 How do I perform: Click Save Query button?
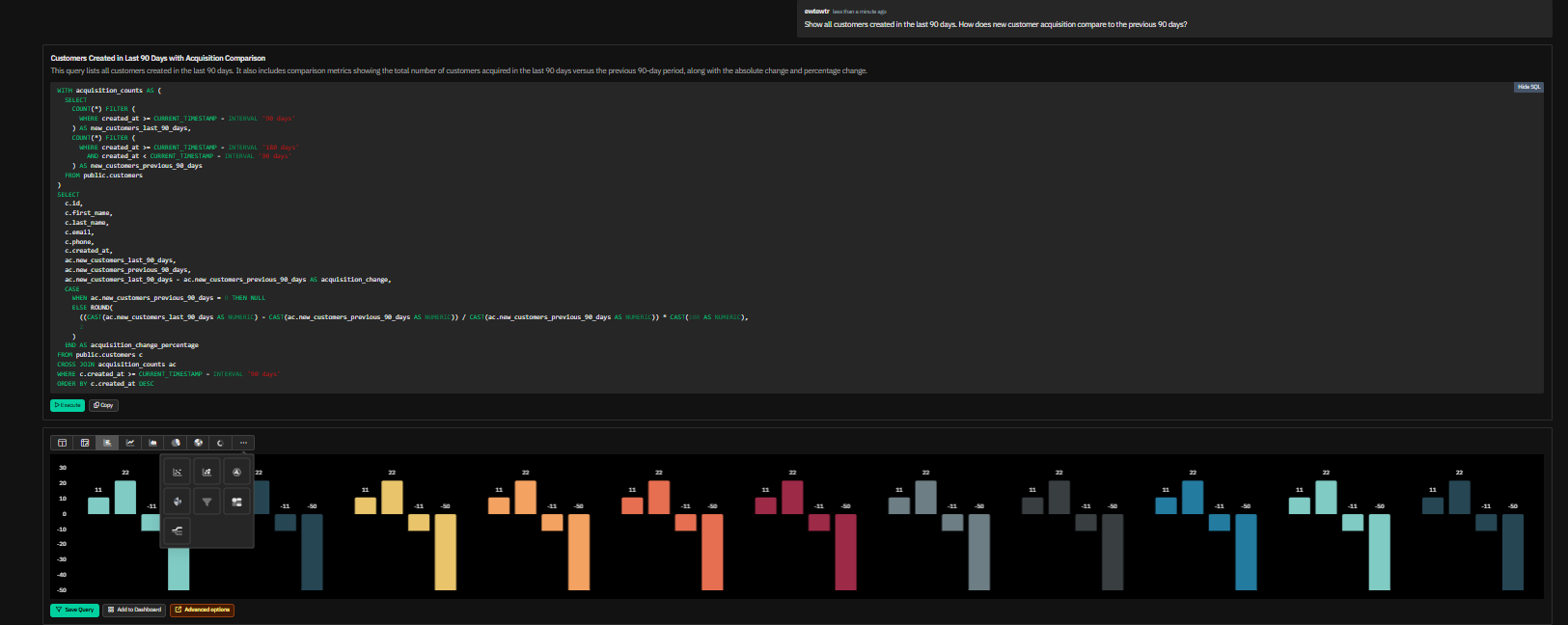74,610
